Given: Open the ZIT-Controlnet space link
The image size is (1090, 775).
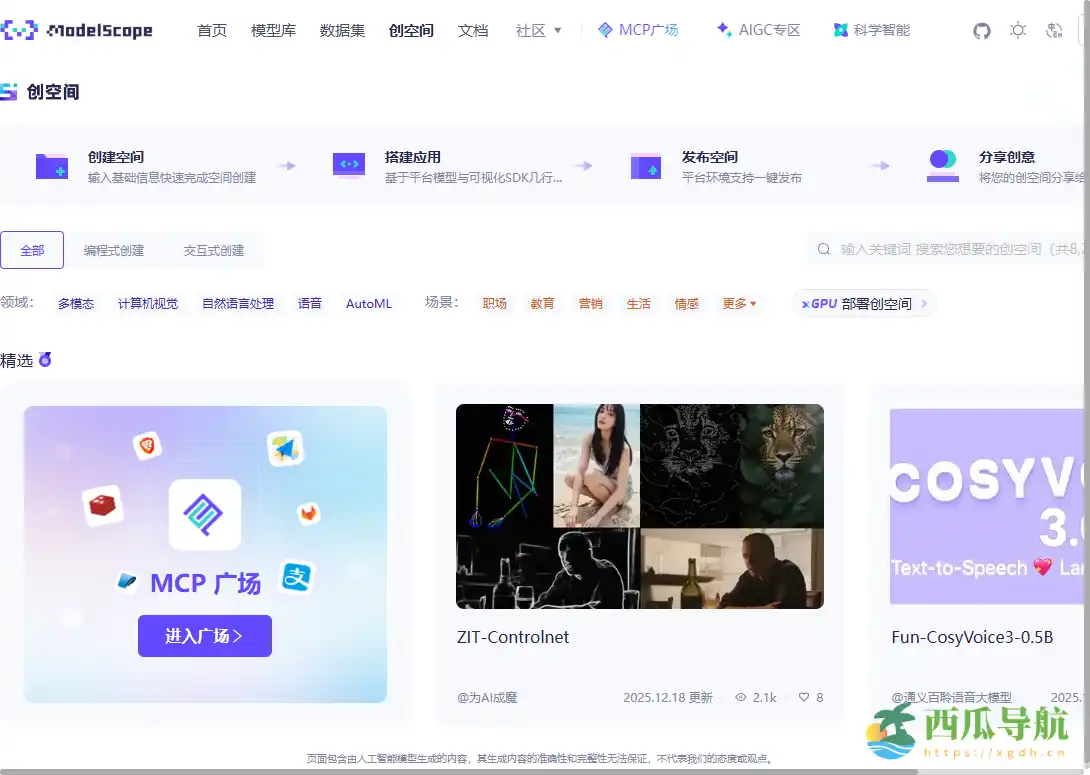Looking at the screenshot, I should point(512,637).
